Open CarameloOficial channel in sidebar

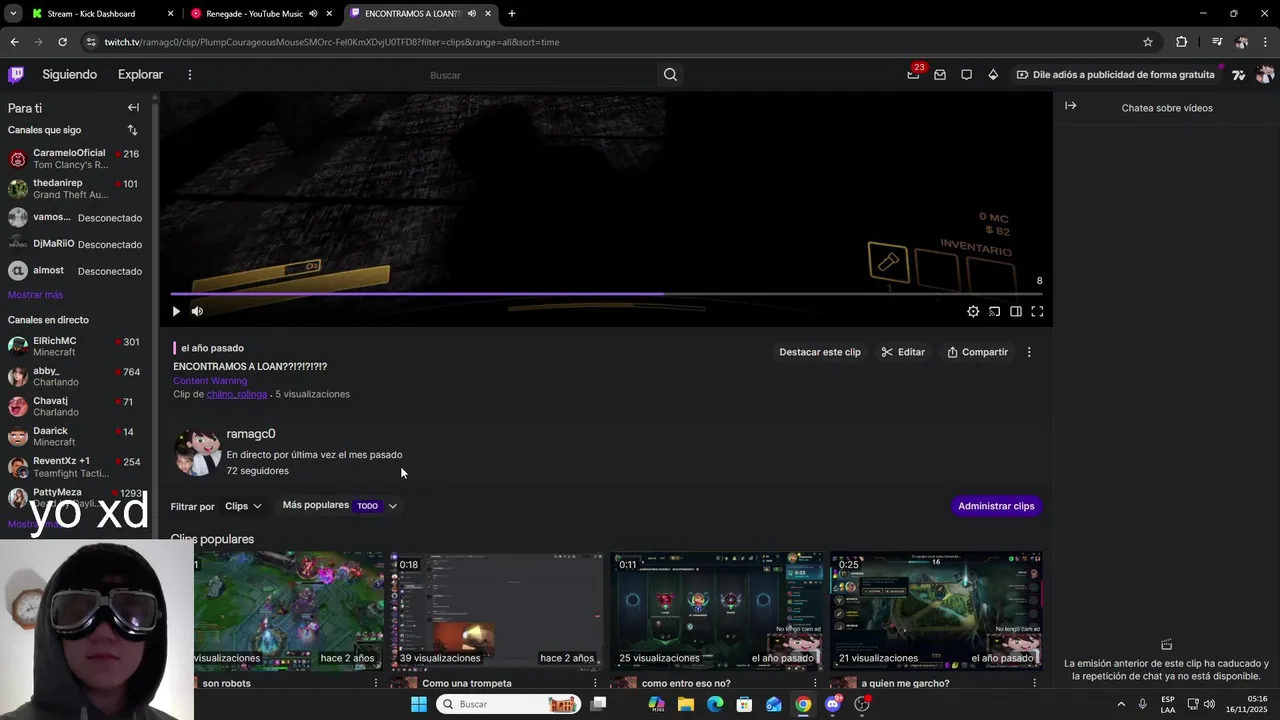click(76, 159)
